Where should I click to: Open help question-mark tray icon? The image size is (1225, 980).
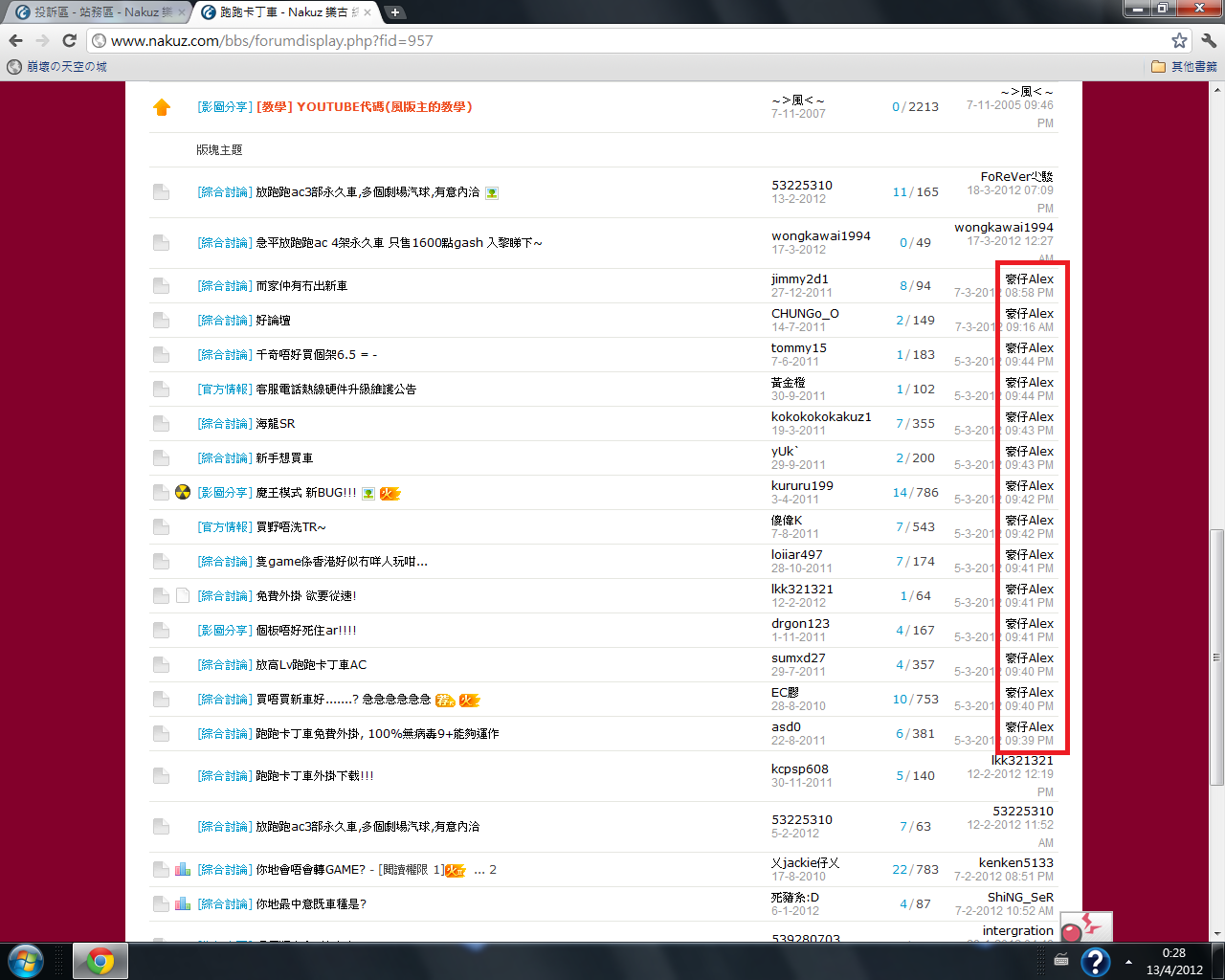[1095, 961]
